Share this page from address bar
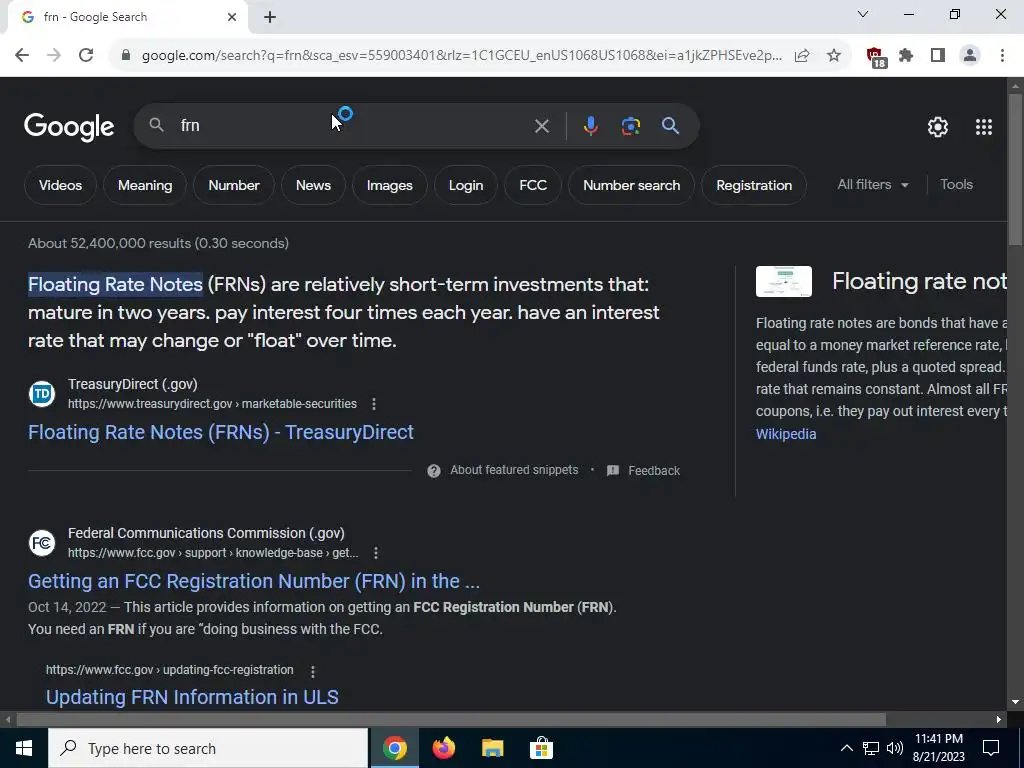Viewport: 1024px width, 768px height. tap(802, 56)
